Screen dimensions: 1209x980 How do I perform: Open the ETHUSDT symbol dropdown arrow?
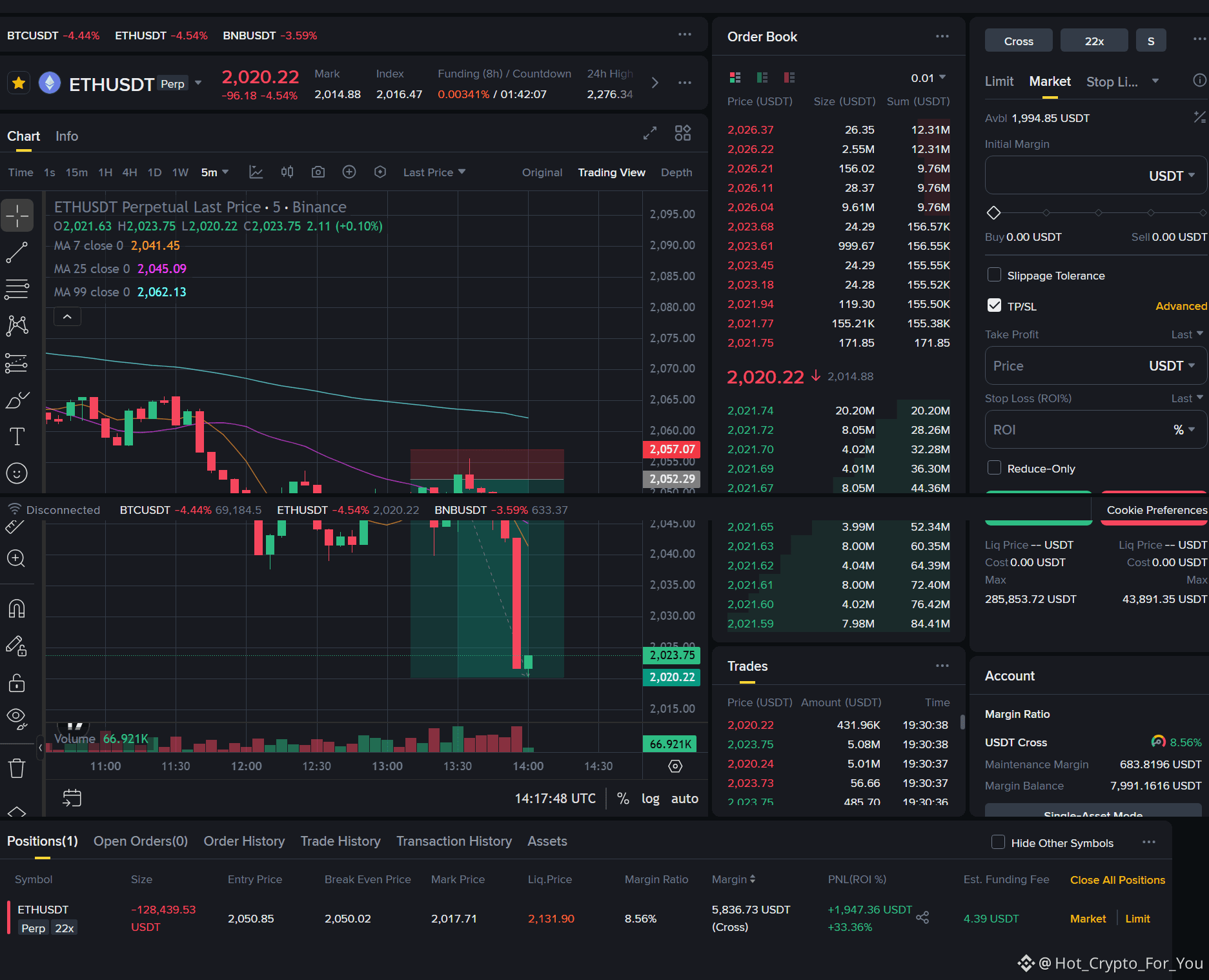click(198, 83)
